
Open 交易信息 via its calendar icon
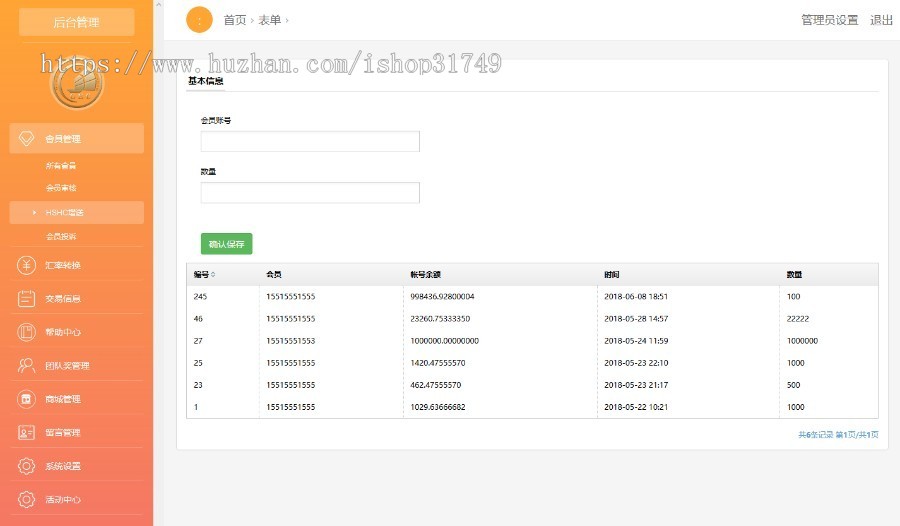coord(26,299)
